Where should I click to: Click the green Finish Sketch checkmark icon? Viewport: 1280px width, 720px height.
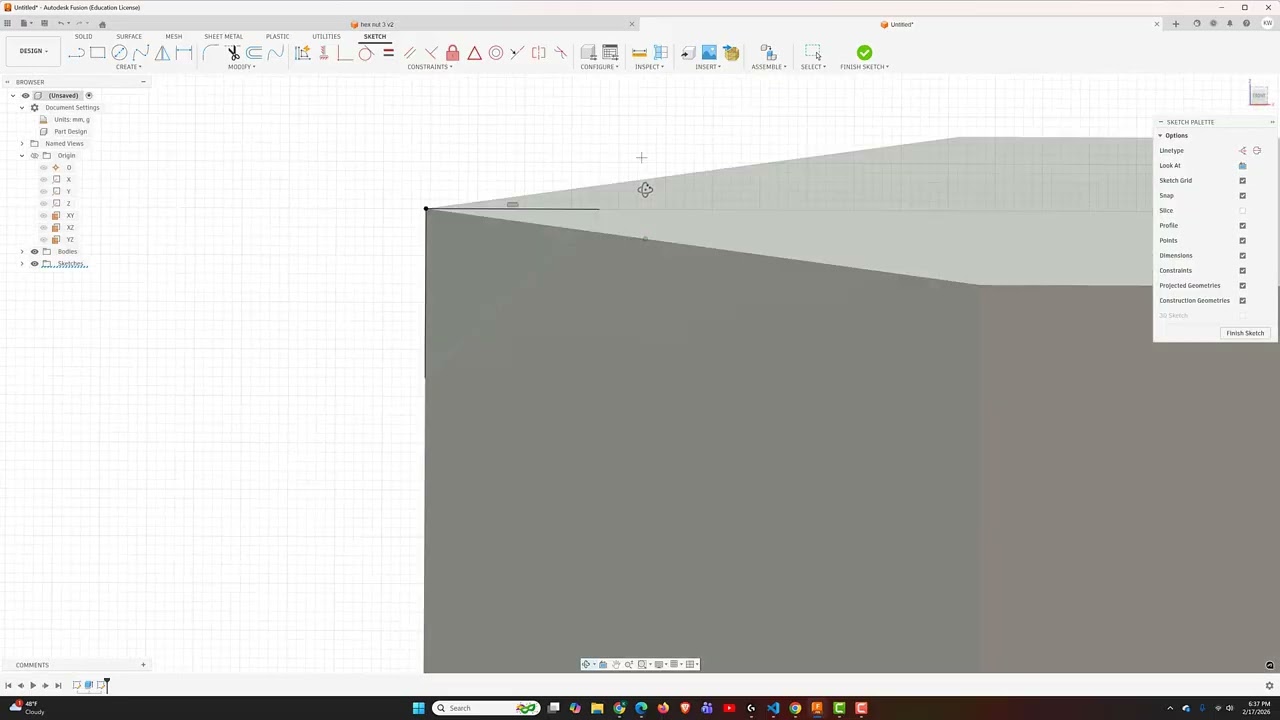pyautogui.click(x=864, y=52)
